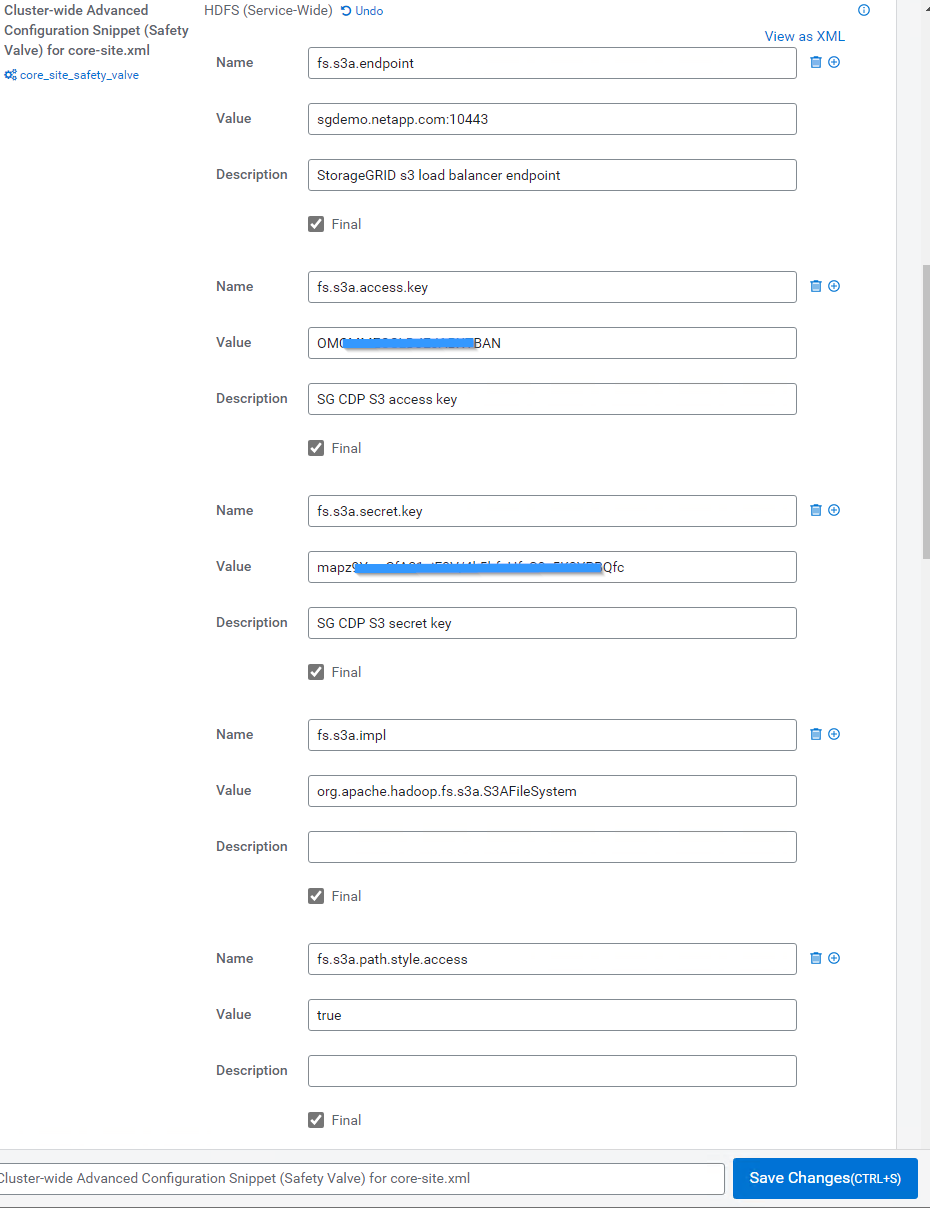Screen dimensions: 930x1213
Task: Toggle Final checkbox for fs.s3a.impl
Action: click(316, 896)
